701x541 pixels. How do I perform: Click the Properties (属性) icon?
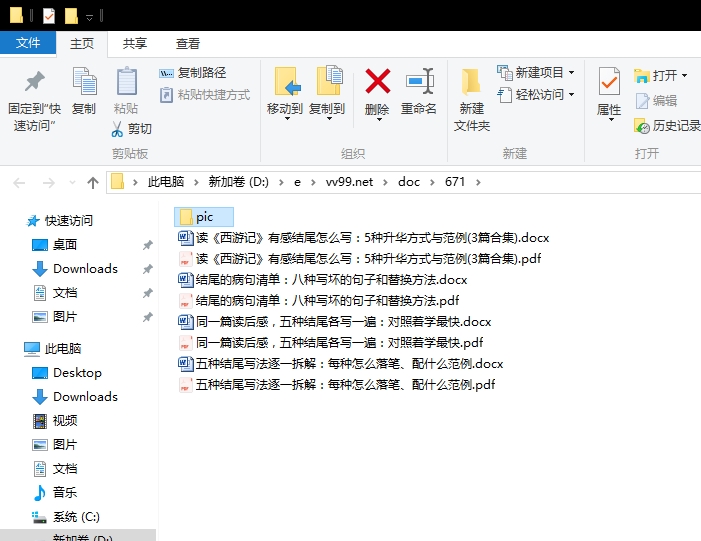click(609, 81)
